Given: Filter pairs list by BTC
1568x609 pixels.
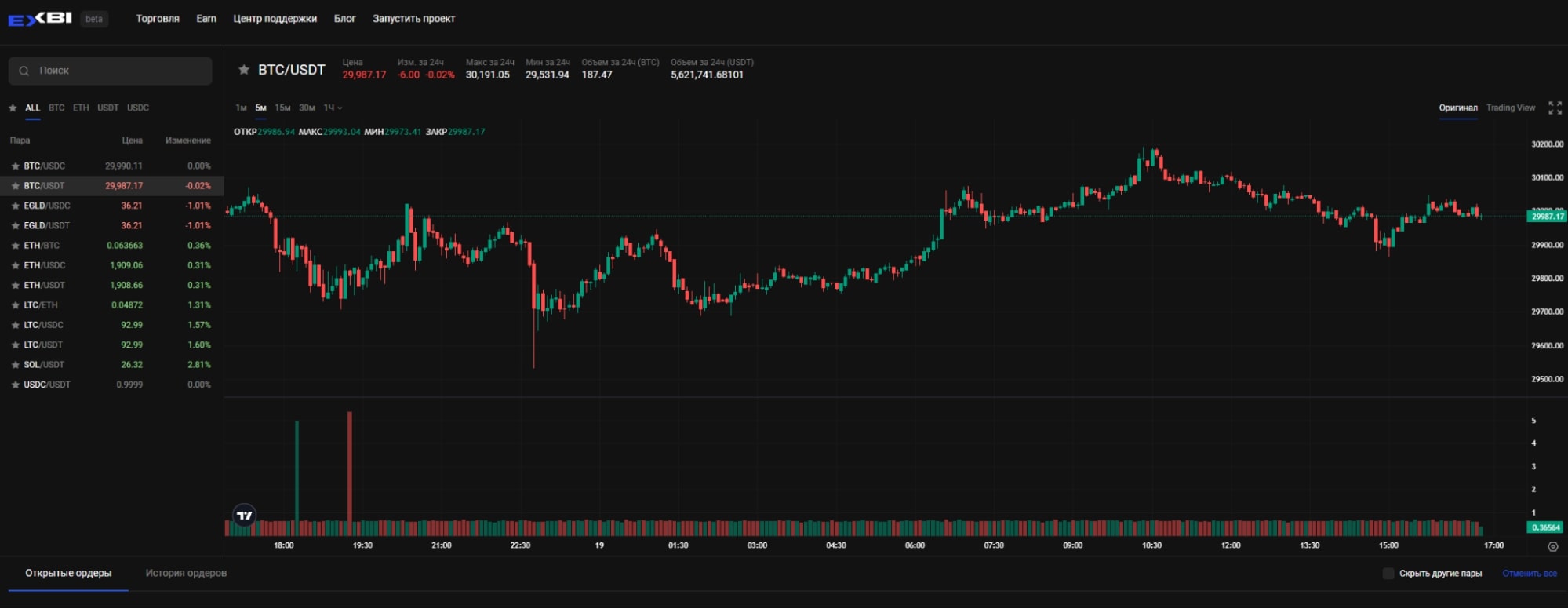Looking at the screenshot, I should click(56, 108).
